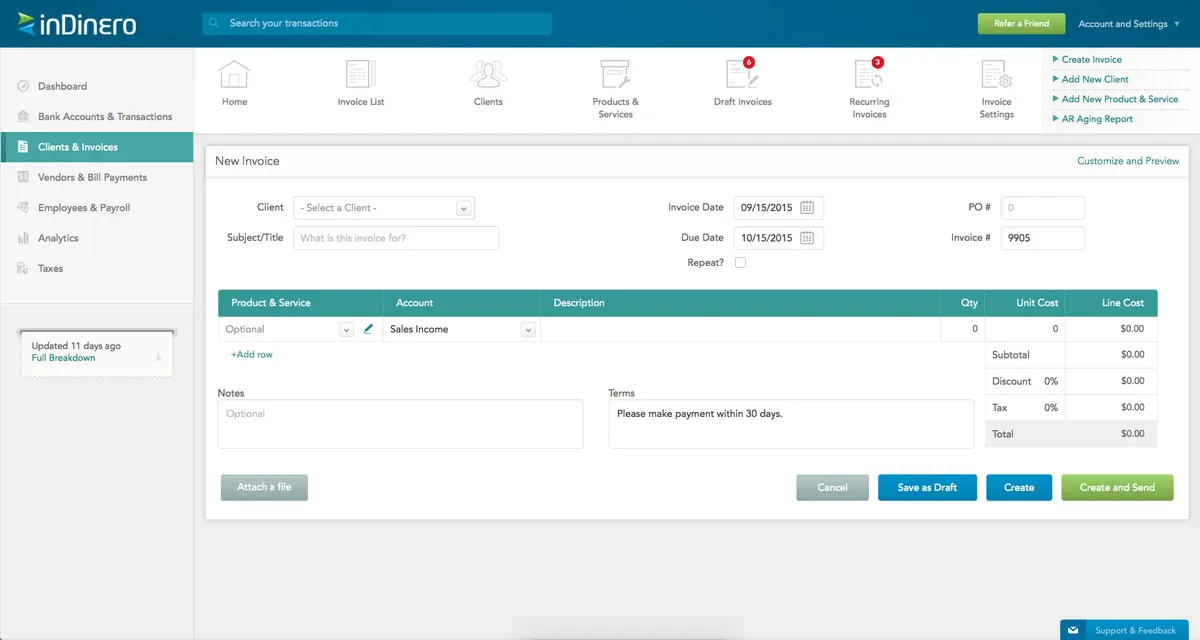Click the Attach a file button

point(264,487)
